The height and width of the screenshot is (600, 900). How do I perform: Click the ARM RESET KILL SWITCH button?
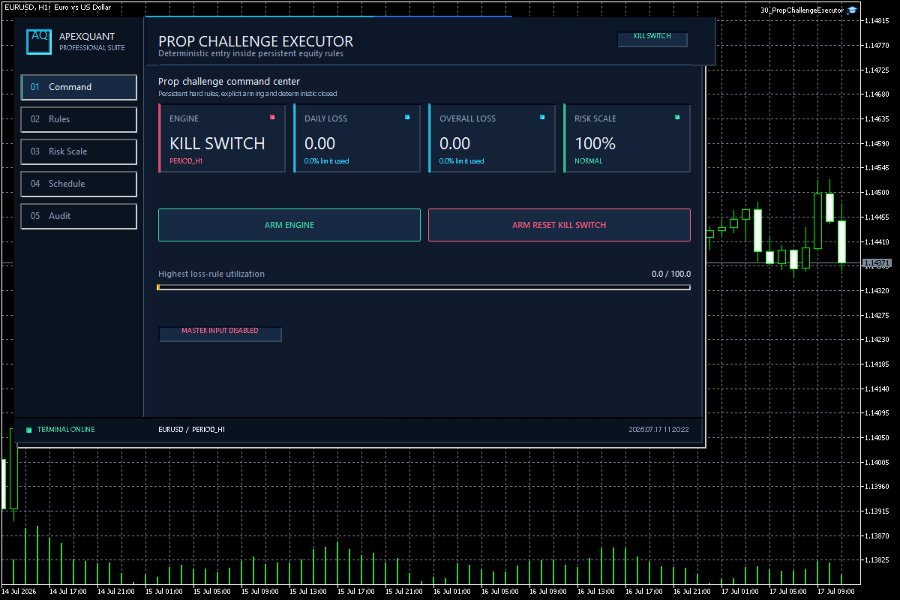[x=559, y=225]
